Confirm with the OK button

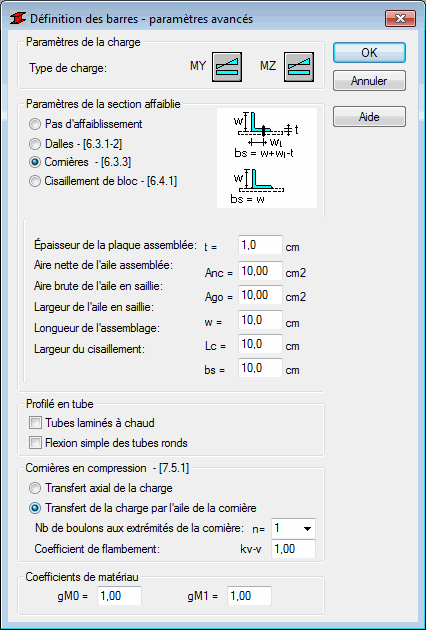[369, 53]
